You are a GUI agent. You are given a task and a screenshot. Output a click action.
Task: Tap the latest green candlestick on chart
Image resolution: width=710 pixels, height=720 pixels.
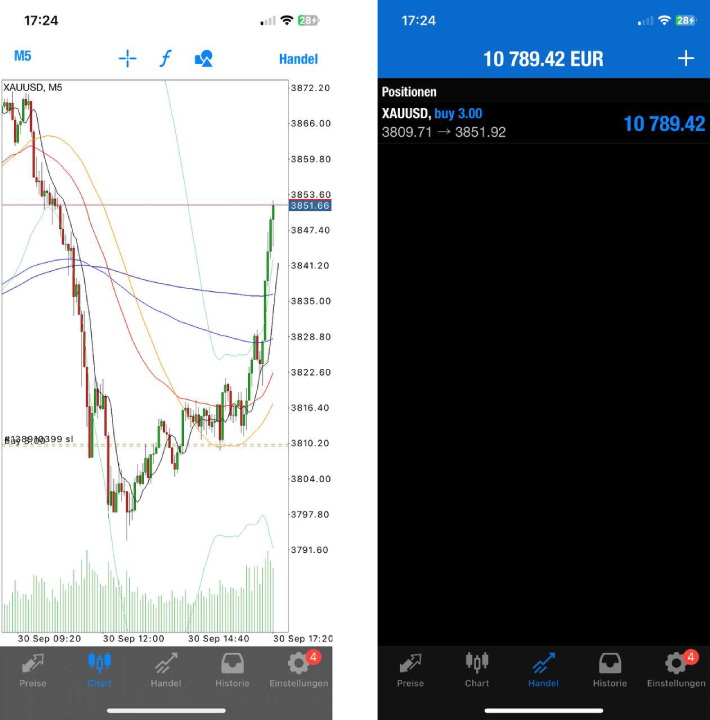click(273, 211)
